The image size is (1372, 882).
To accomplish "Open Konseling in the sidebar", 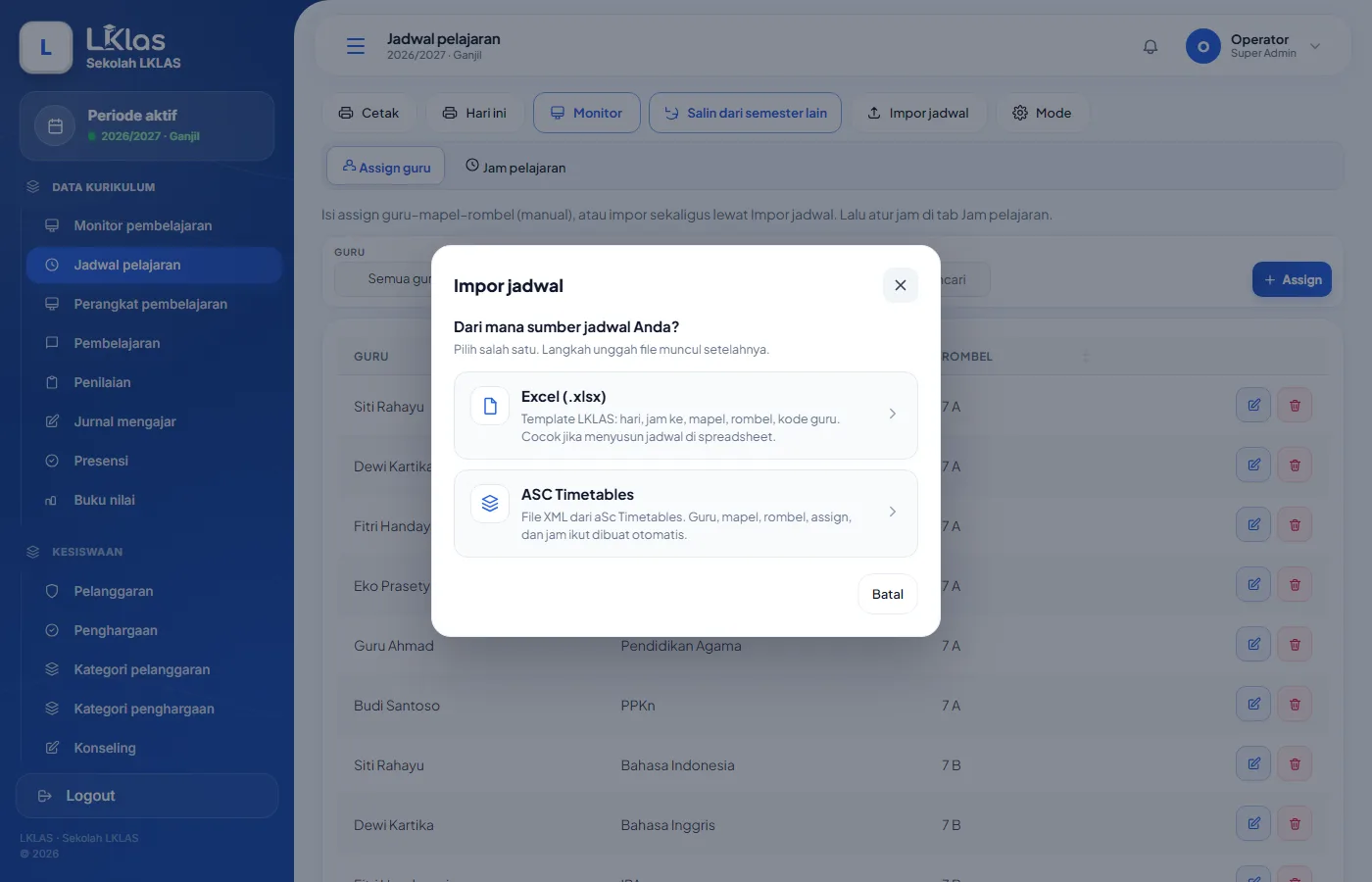I will pyautogui.click(x=154, y=748).
